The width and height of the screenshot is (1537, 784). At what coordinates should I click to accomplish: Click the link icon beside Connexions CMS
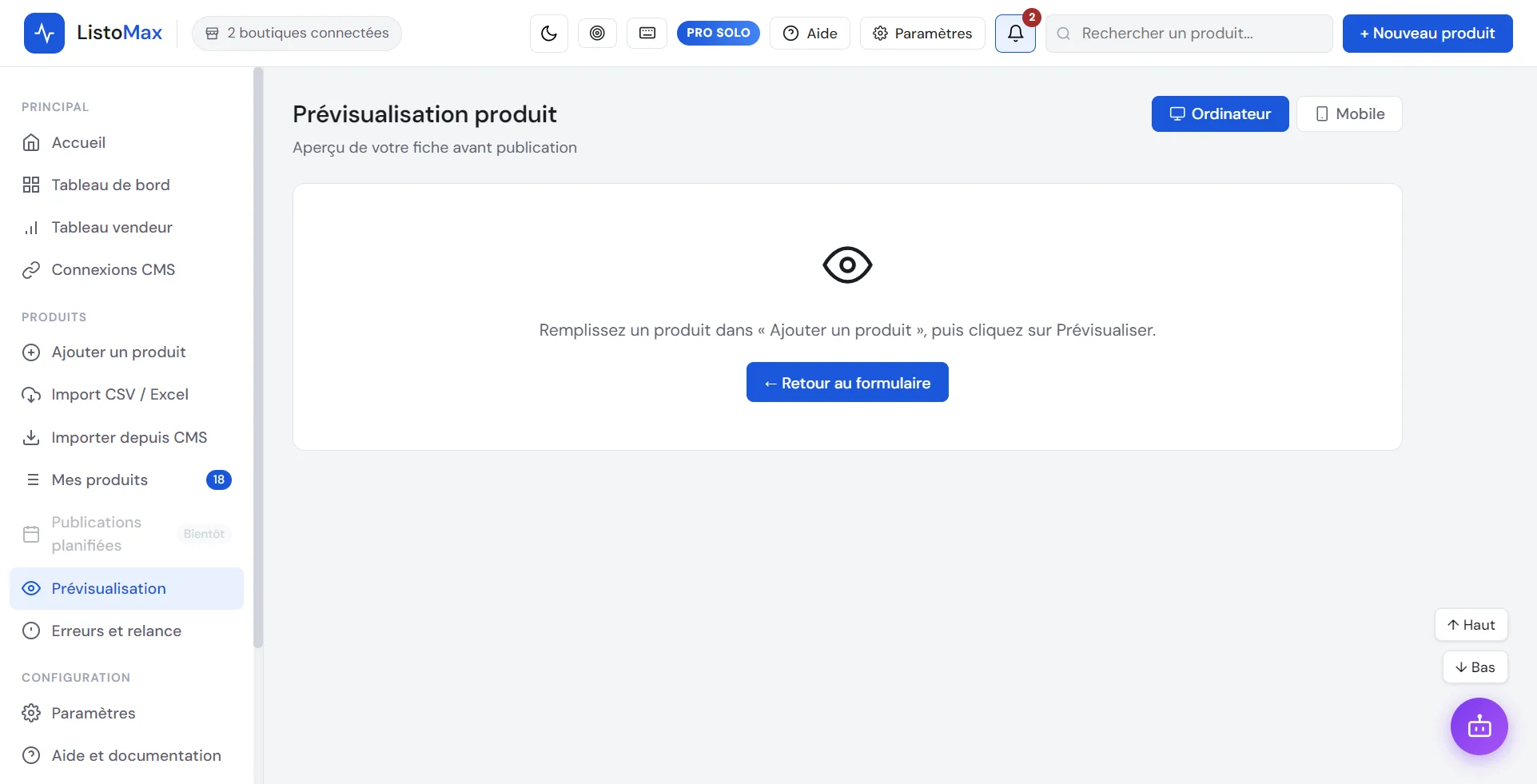pyautogui.click(x=31, y=270)
